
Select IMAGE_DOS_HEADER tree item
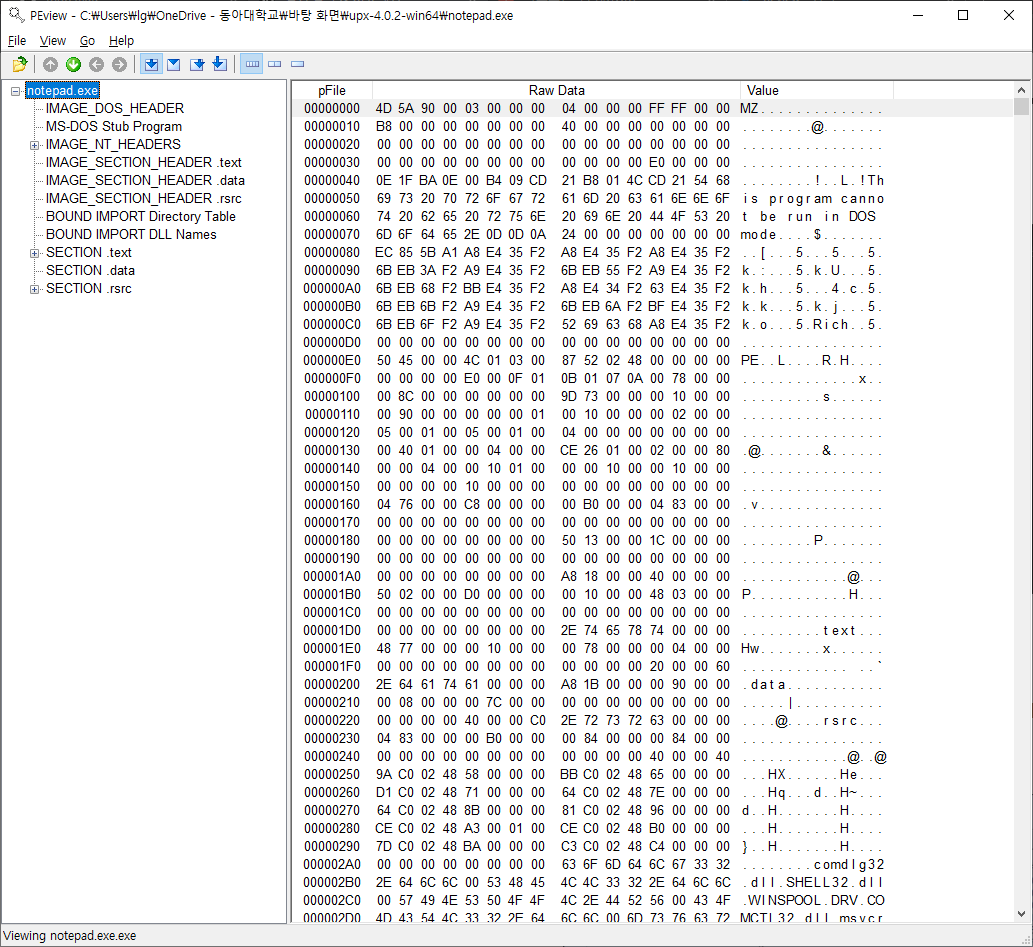(115, 109)
